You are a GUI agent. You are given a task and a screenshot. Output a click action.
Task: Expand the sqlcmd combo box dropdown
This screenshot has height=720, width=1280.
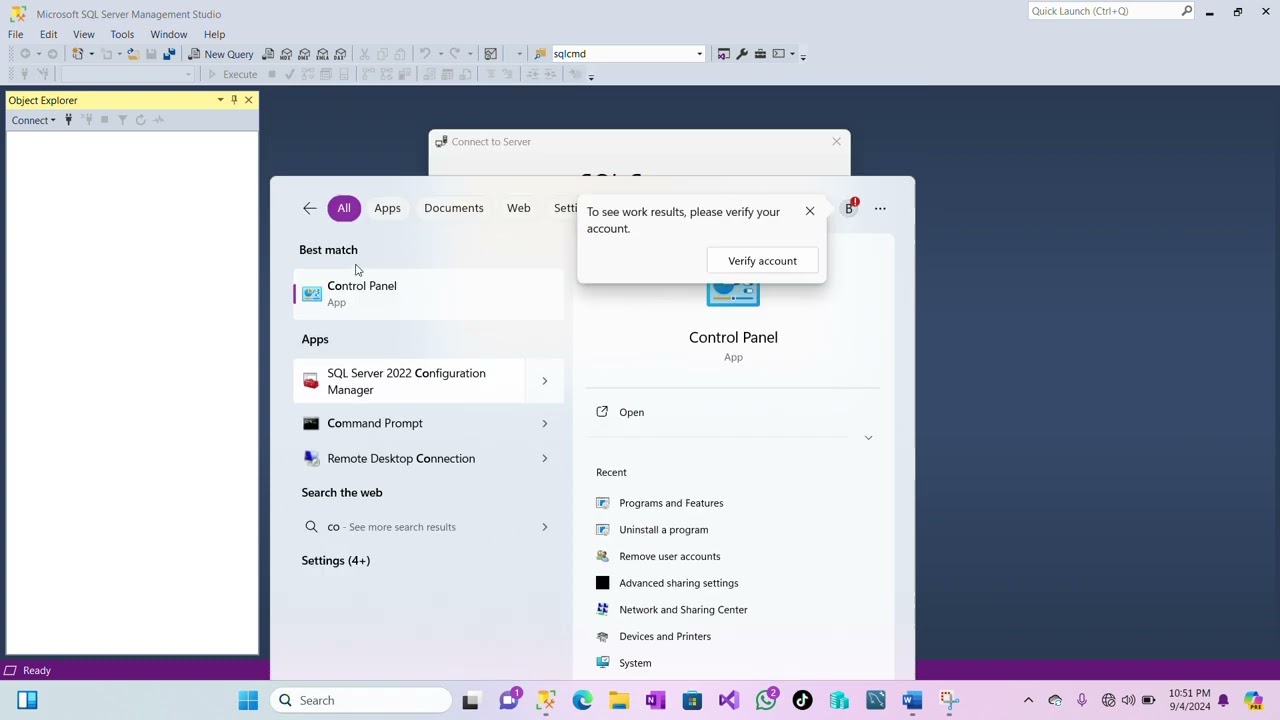699,54
